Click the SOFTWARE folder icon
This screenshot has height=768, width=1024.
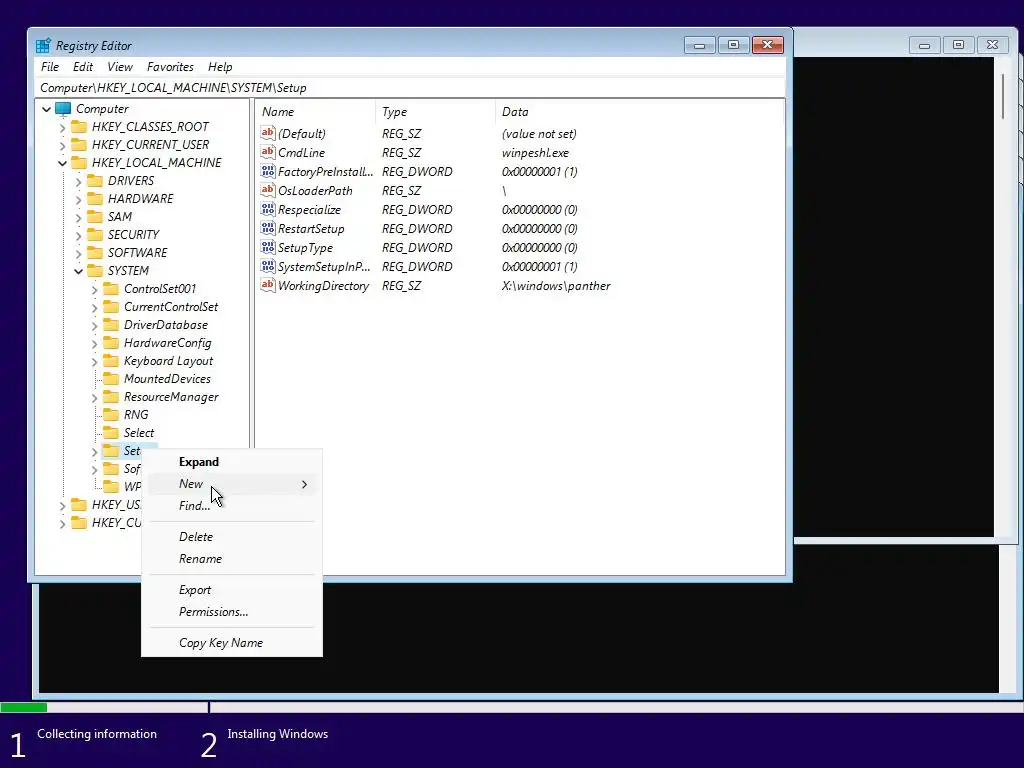(95, 253)
